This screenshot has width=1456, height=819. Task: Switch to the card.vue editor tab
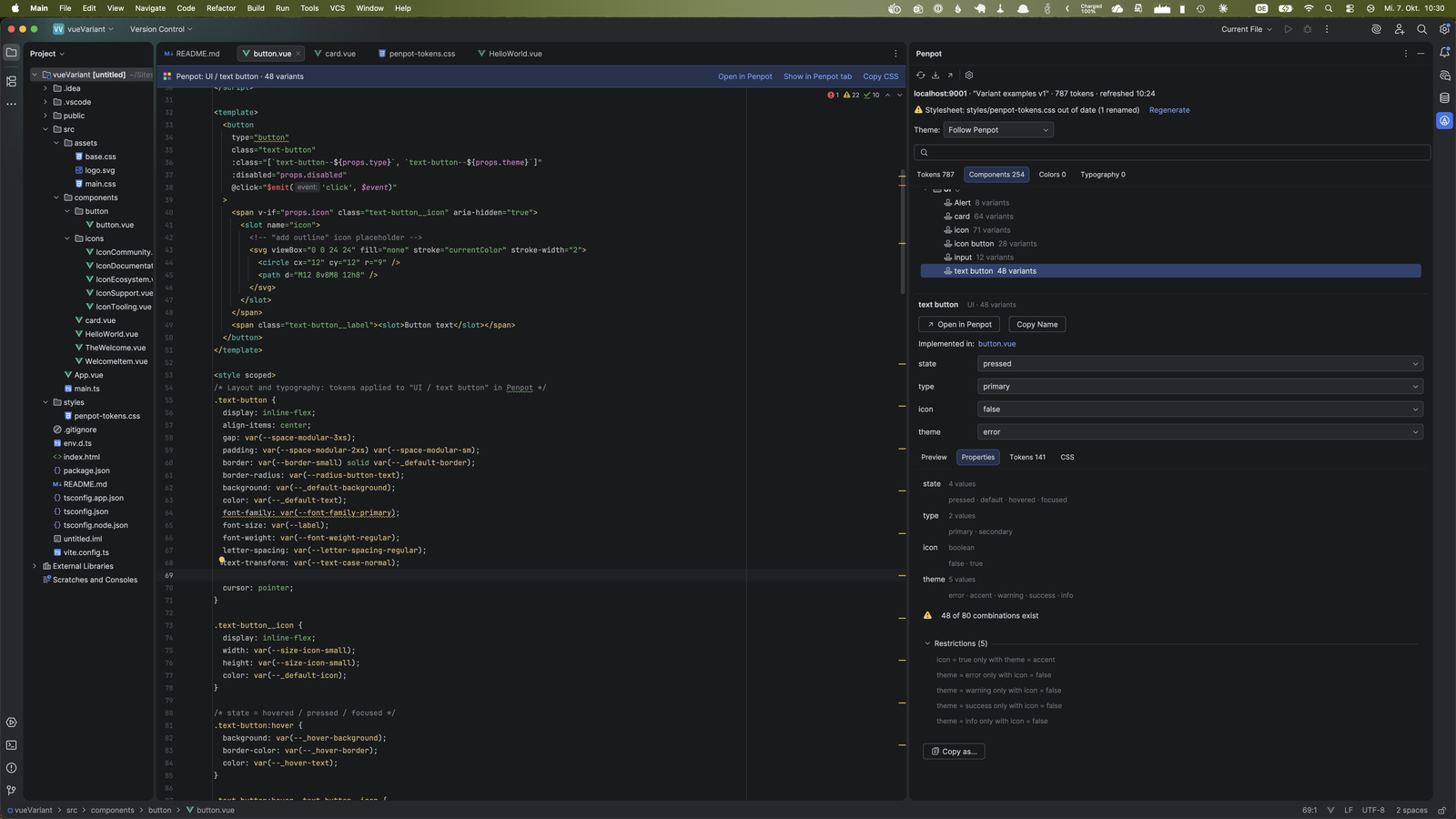click(x=334, y=54)
